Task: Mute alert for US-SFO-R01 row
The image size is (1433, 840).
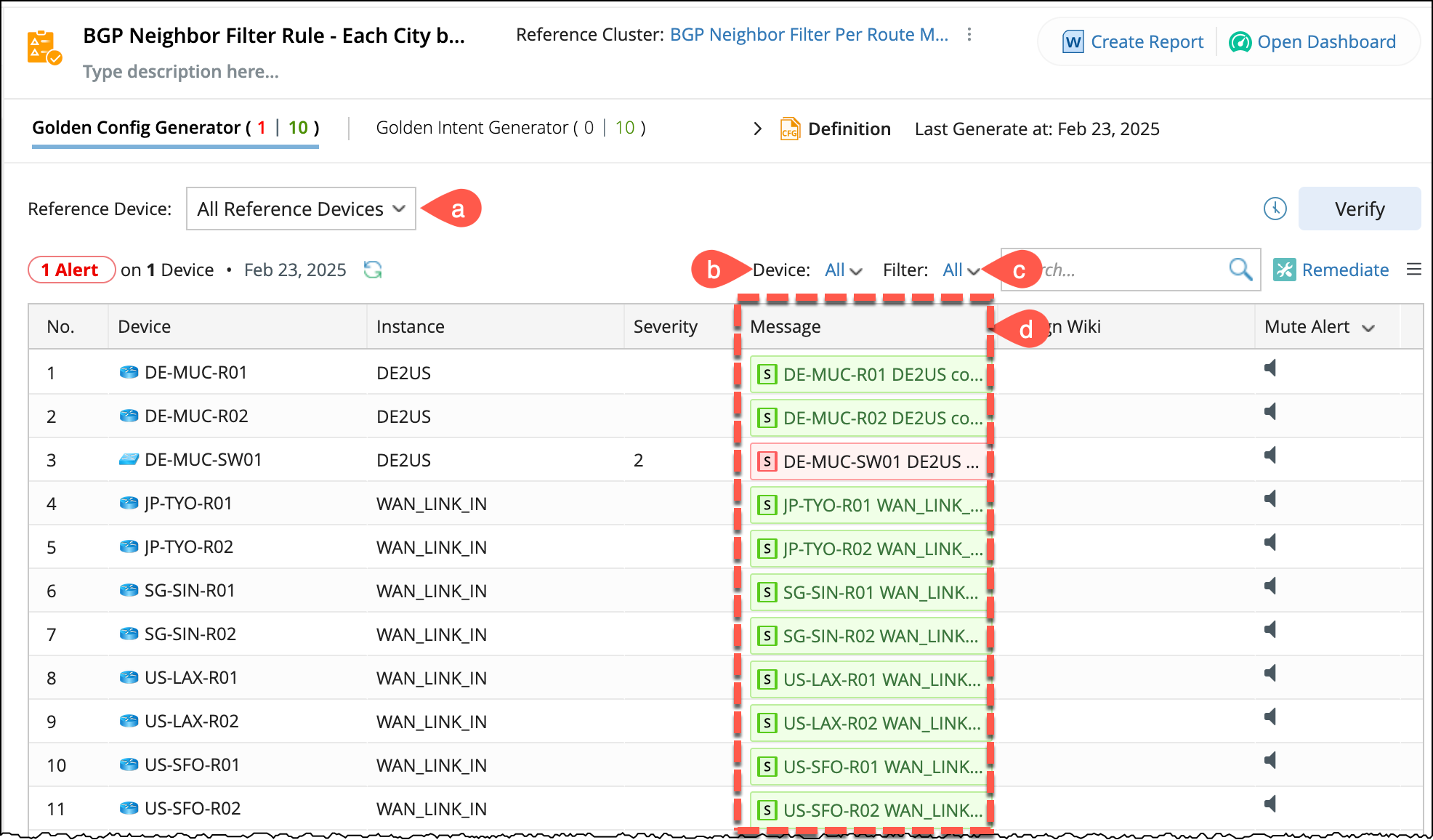Action: 1270,761
